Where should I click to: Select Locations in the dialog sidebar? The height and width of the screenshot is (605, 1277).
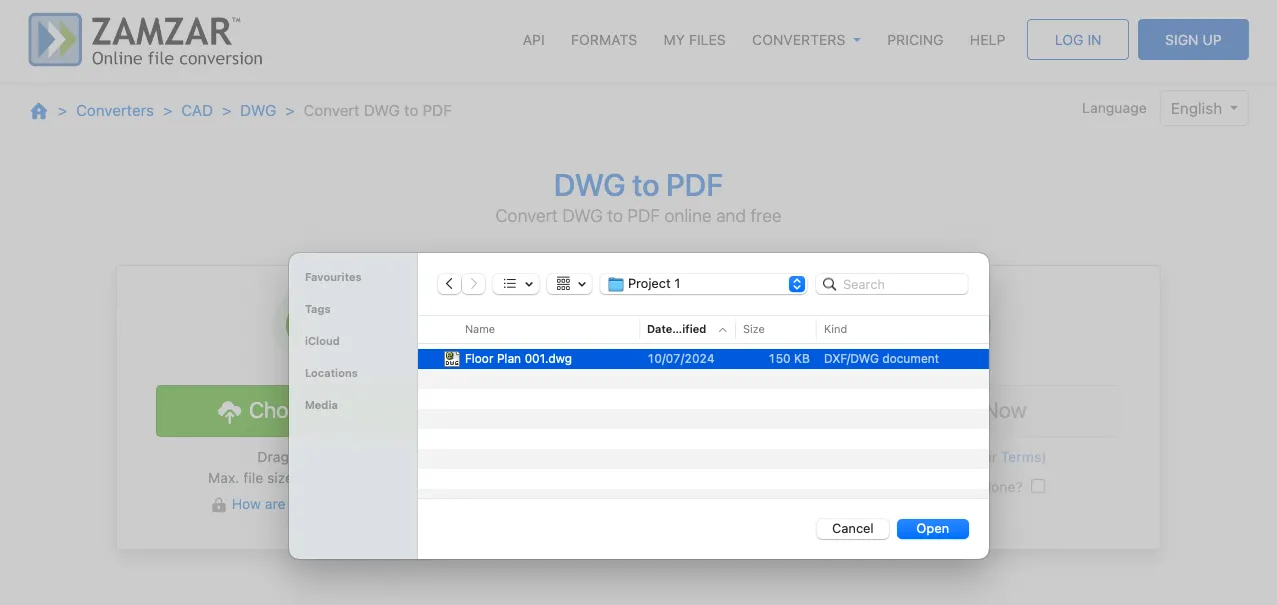pyautogui.click(x=331, y=373)
